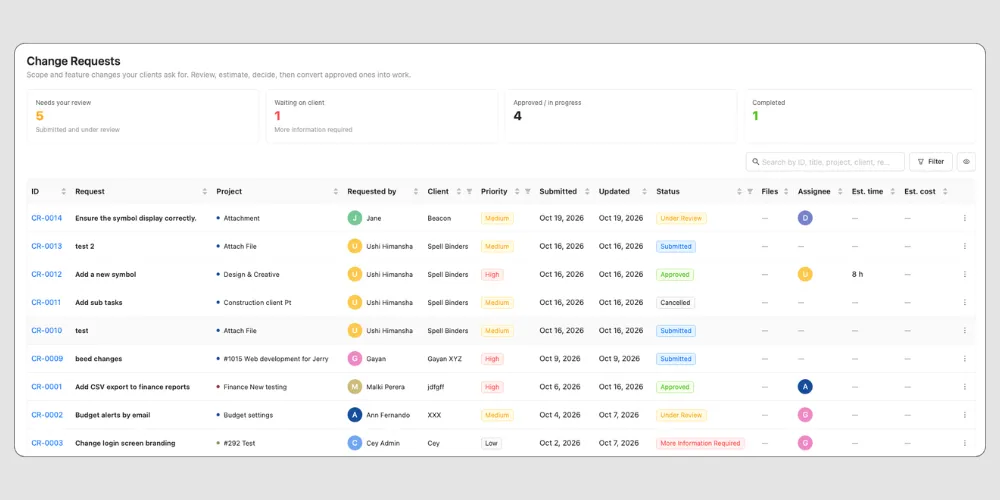
Task: Sort table by Est. time column
Action: 892,191
